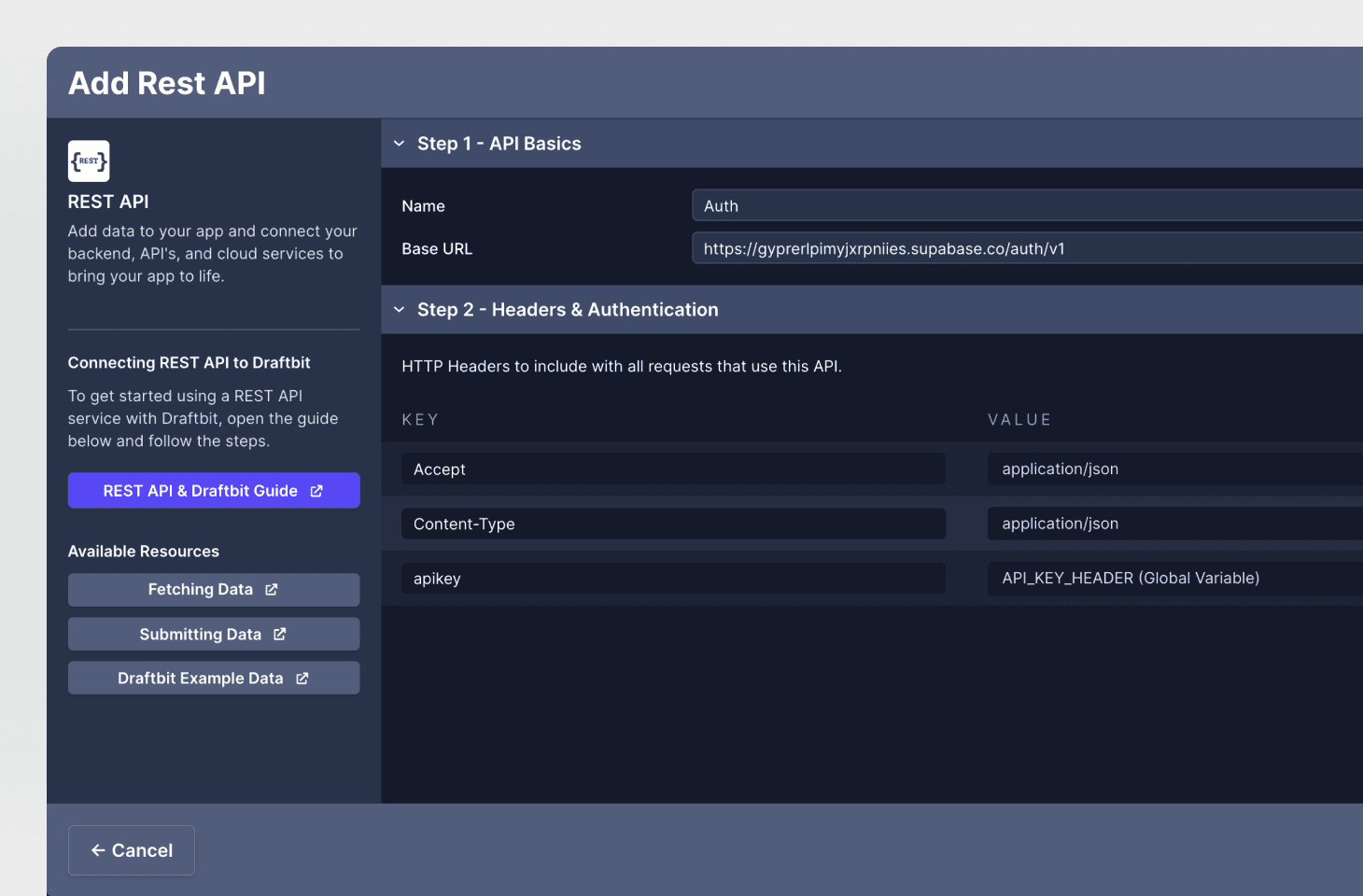Click the back arrow inside the Cancel button
This screenshot has width=1363, height=896.
pyautogui.click(x=97, y=850)
